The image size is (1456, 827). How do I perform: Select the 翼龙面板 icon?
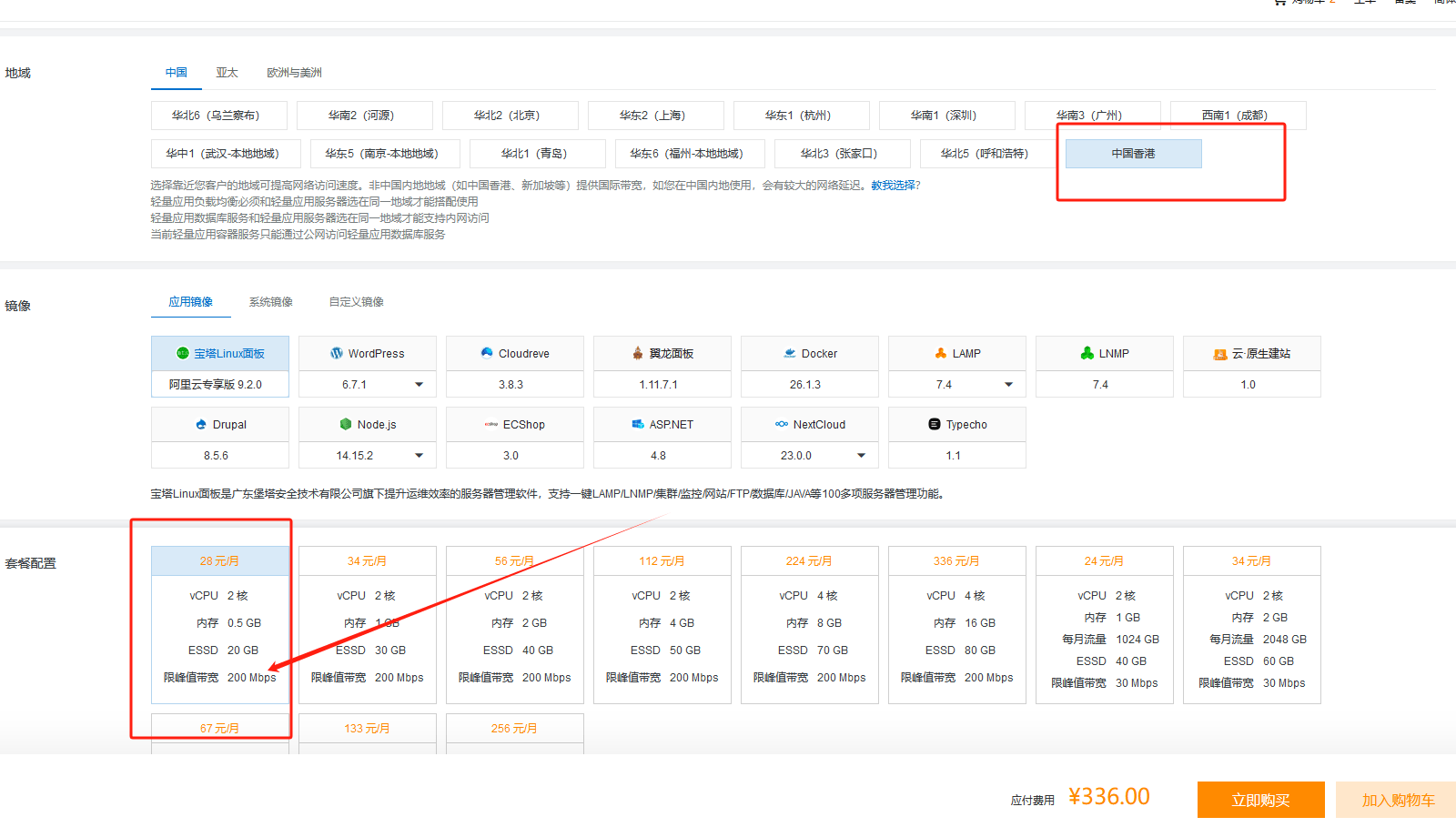[638, 353]
